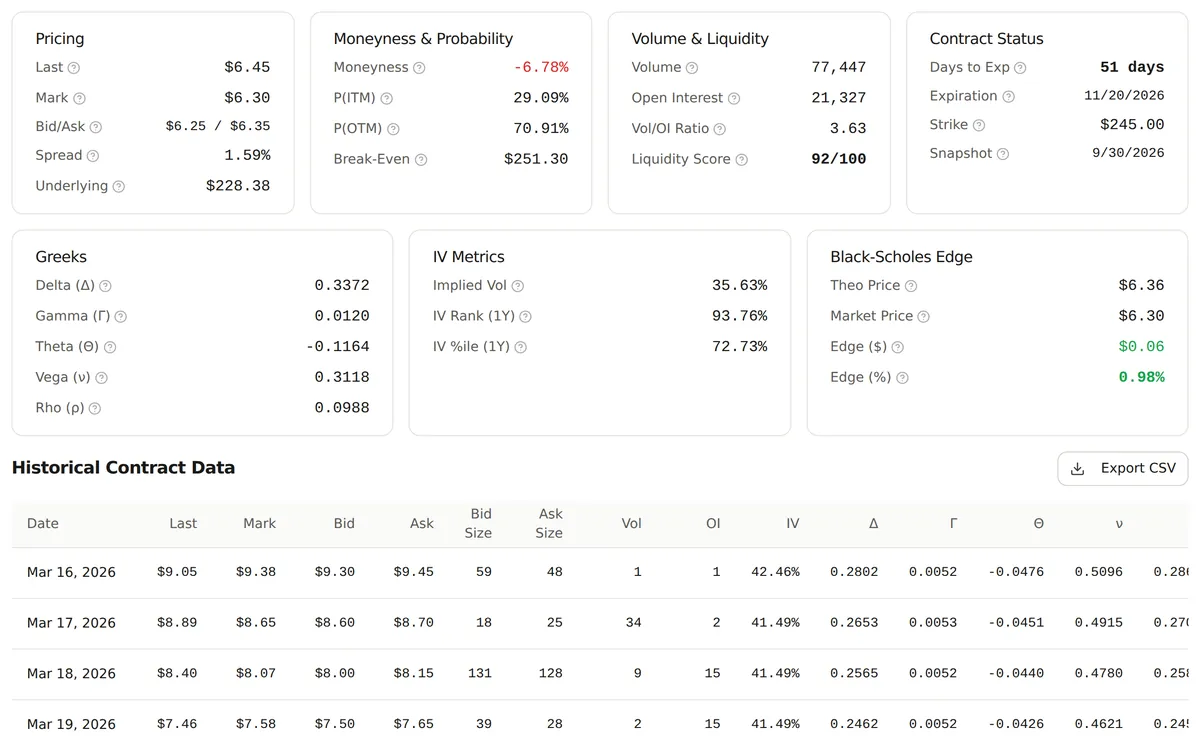Click the IV column header
Screen dimensions: 1200x750
793,523
